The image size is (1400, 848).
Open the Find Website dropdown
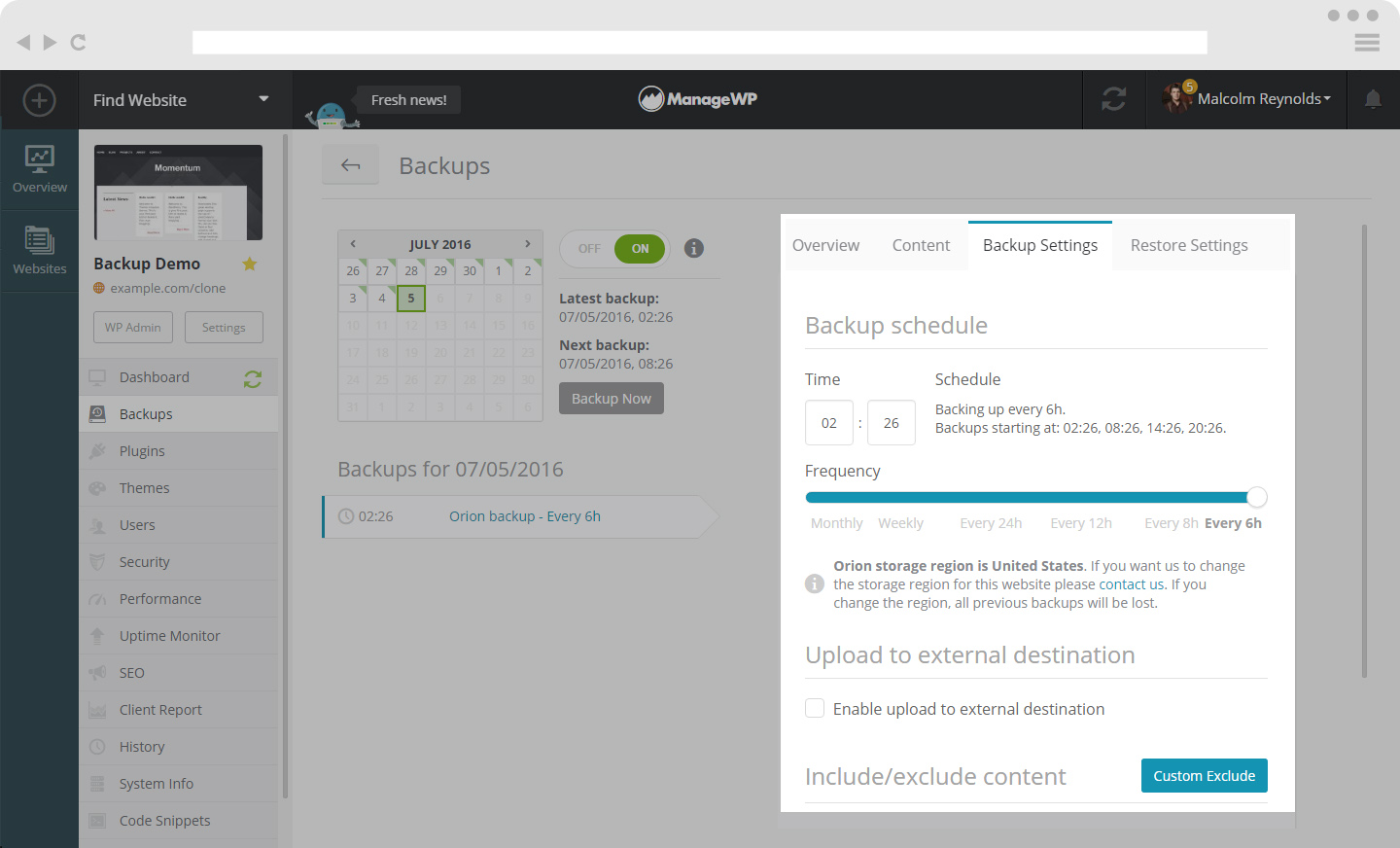[x=181, y=99]
